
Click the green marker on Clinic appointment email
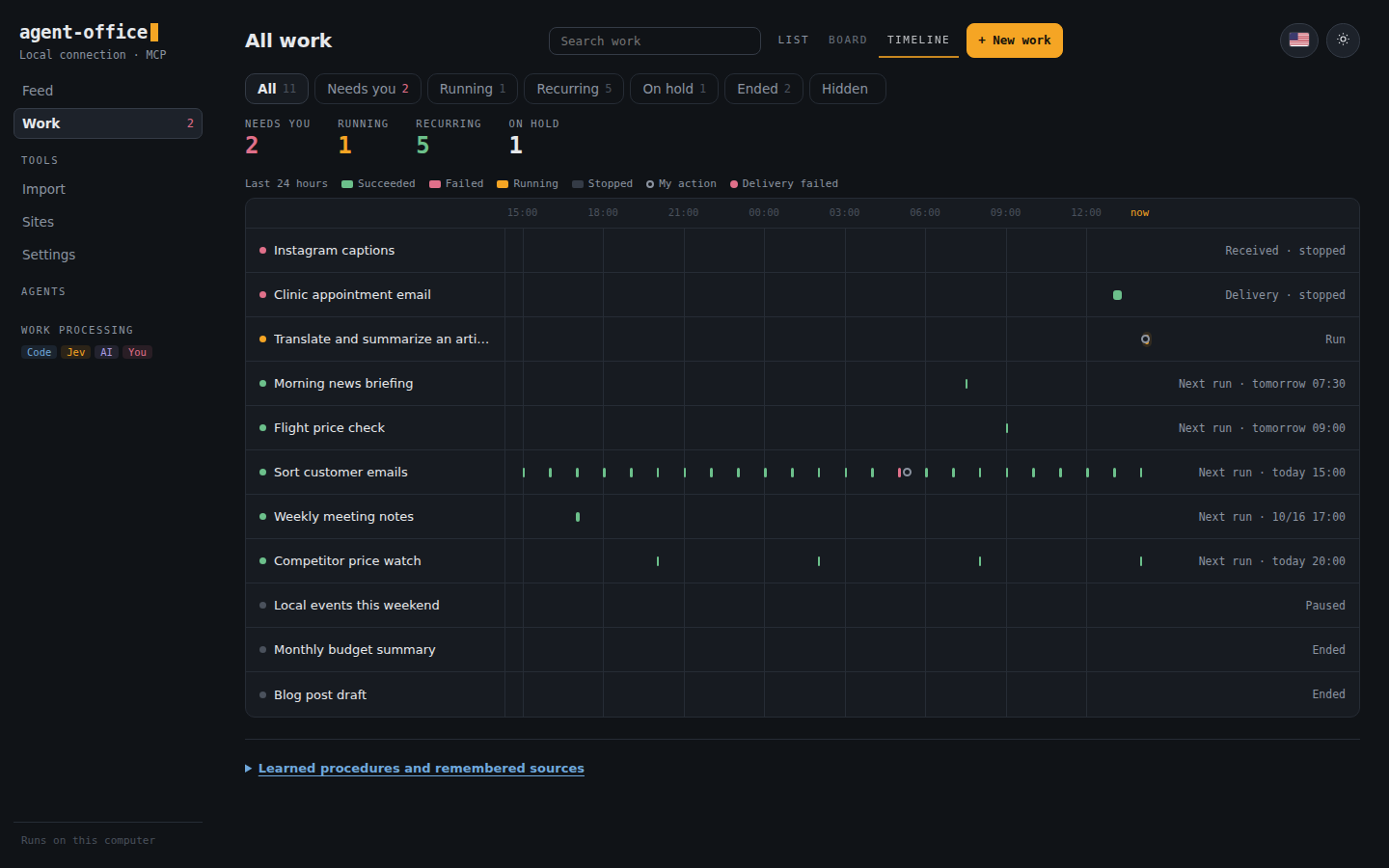(1117, 295)
